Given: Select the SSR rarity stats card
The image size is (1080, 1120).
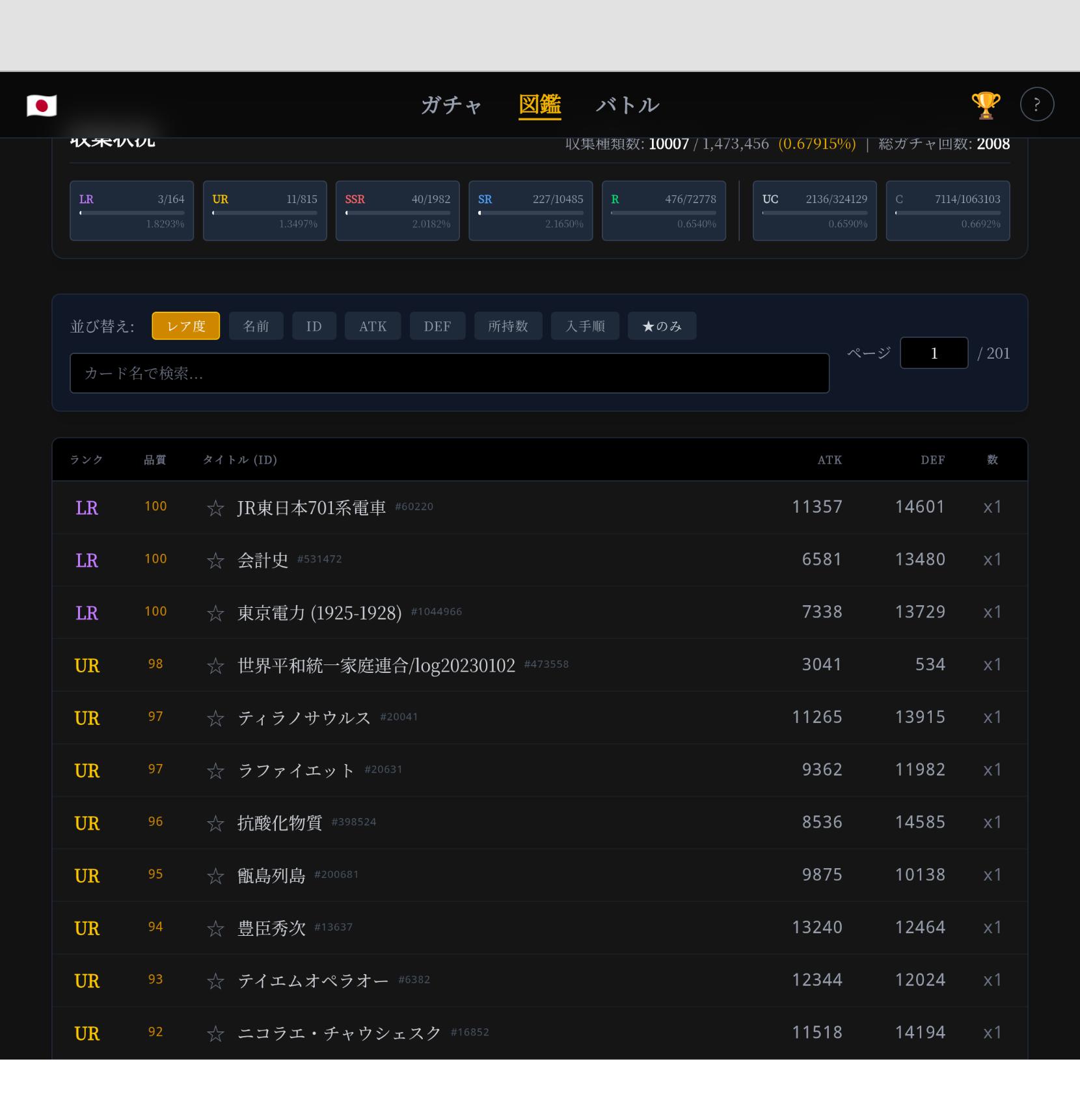Looking at the screenshot, I should click(398, 211).
